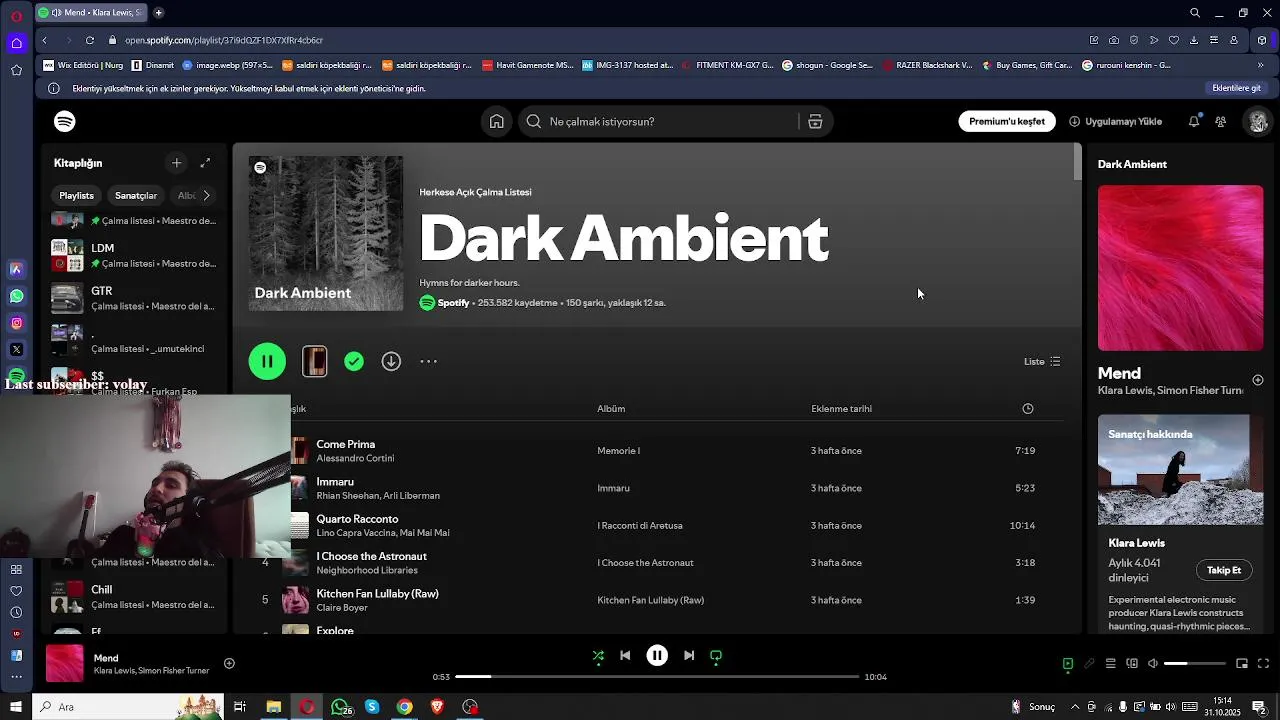The height and width of the screenshot is (720, 1280).
Task: Open the Windows Start menu
Action: coord(16,707)
